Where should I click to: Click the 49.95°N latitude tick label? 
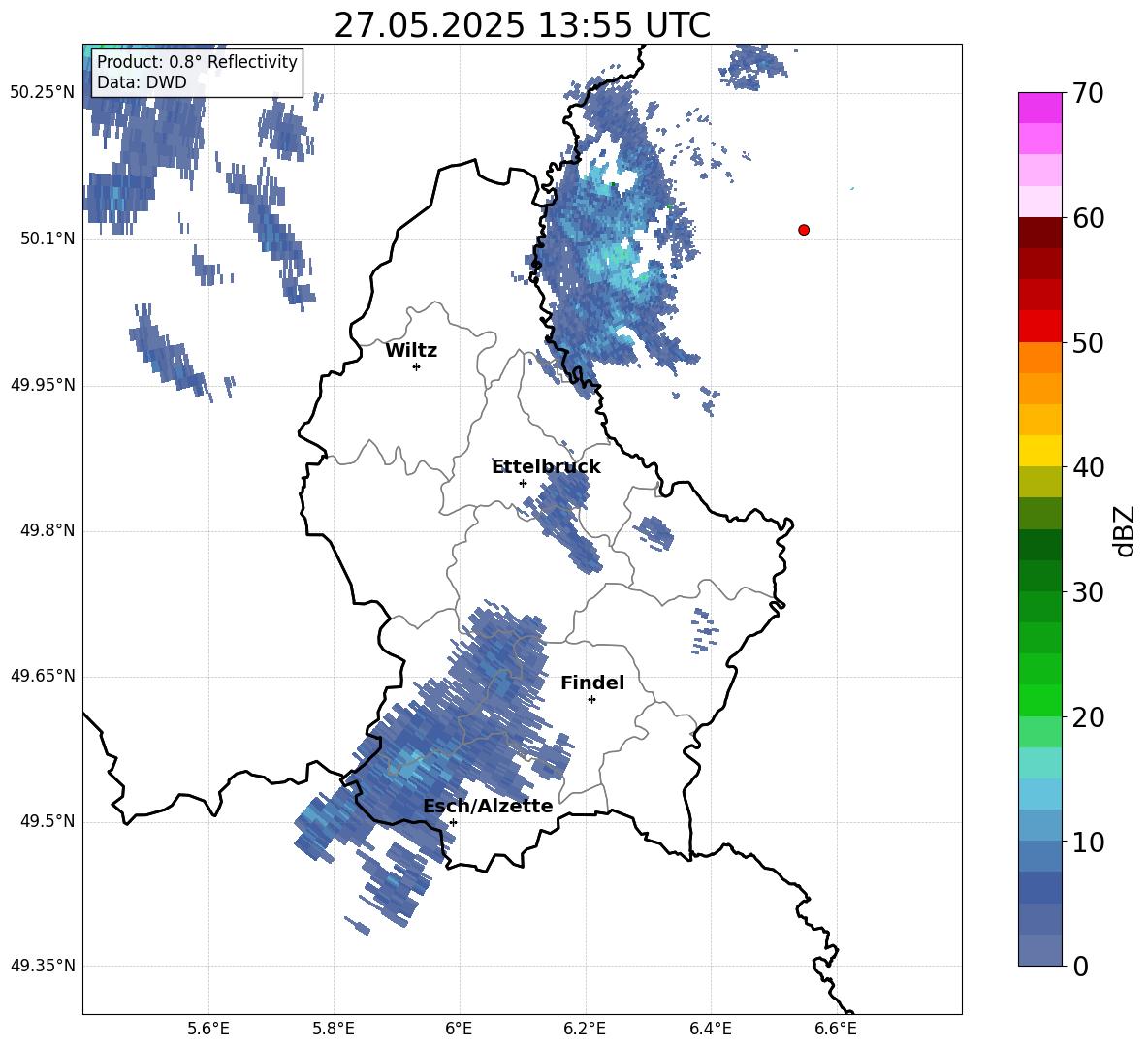(43, 385)
